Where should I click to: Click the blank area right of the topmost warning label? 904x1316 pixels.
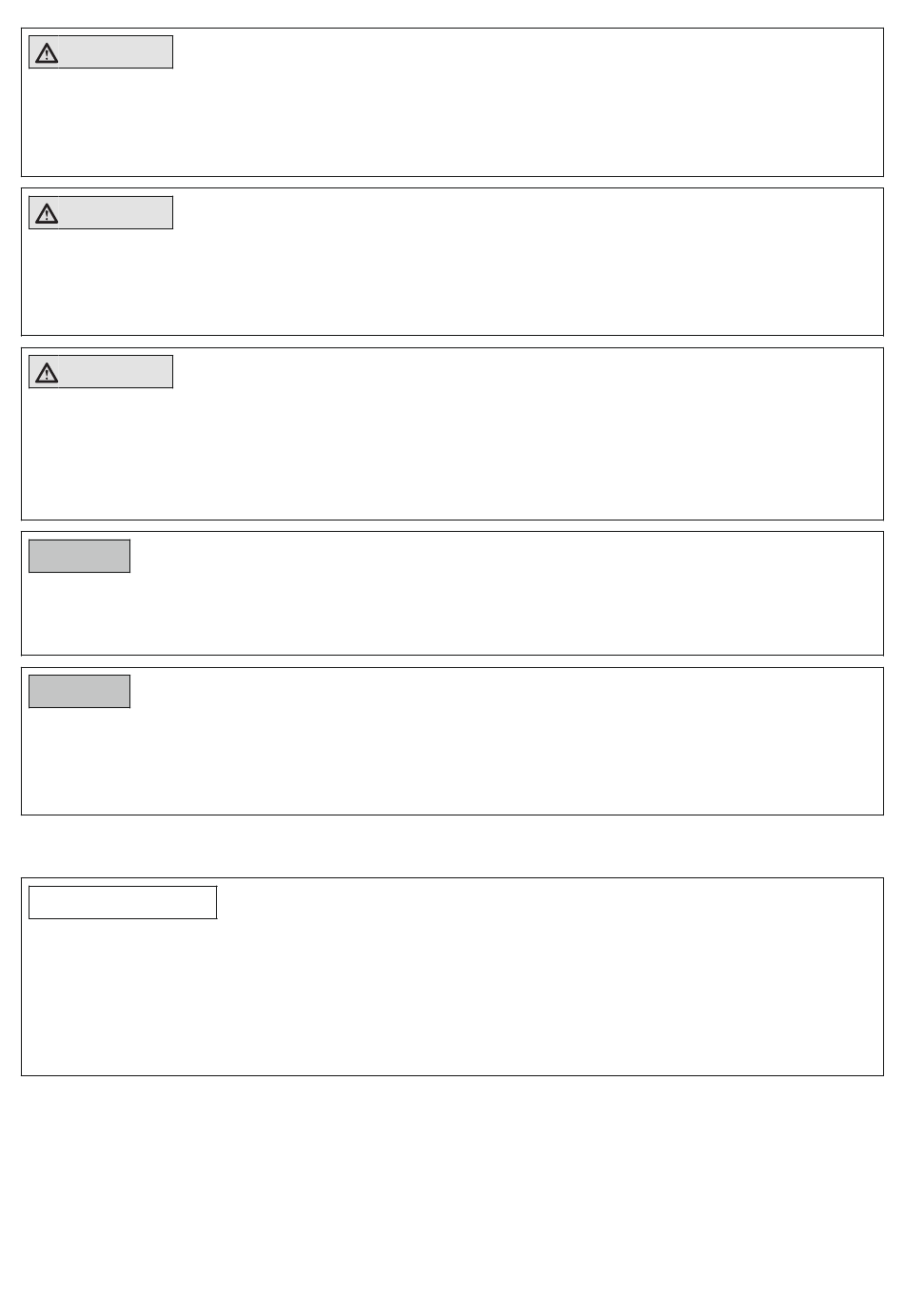click(527, 52)
